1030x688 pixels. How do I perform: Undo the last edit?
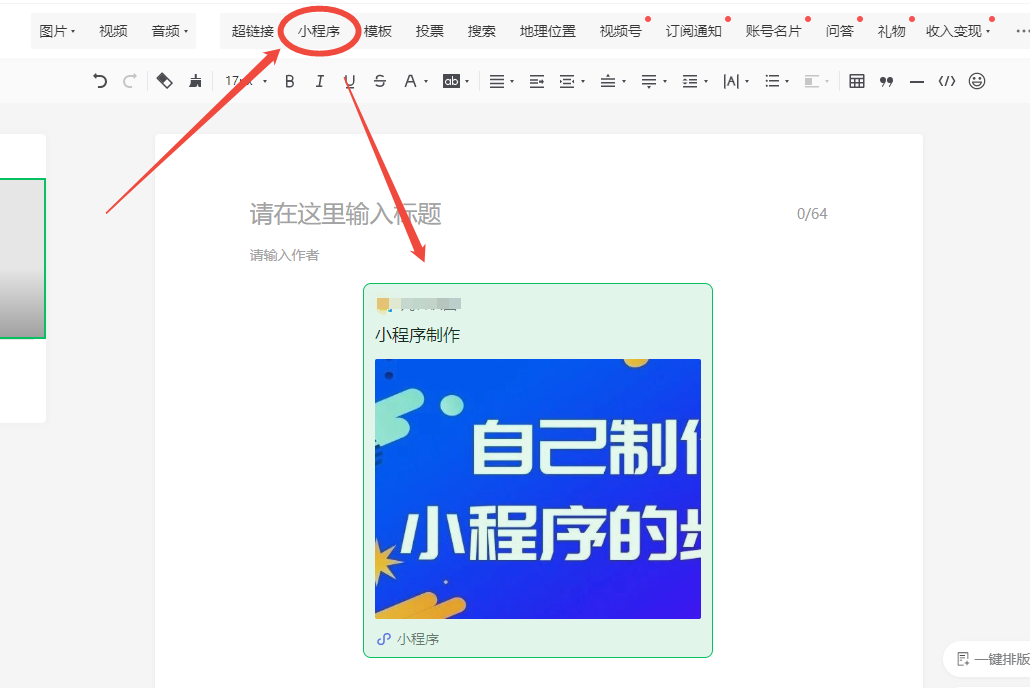100,81
